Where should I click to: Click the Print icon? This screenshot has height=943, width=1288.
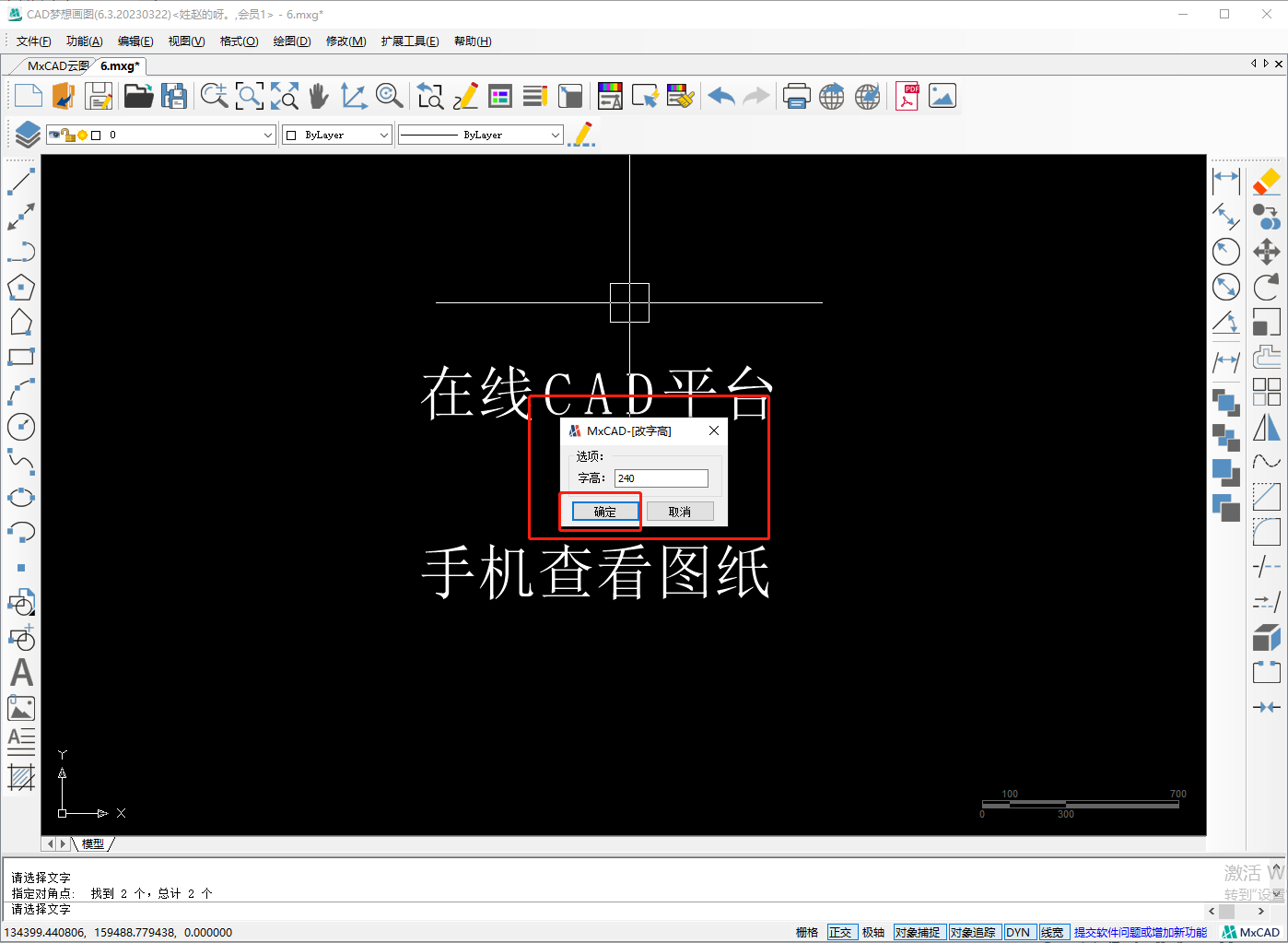(x=796, y=96)
